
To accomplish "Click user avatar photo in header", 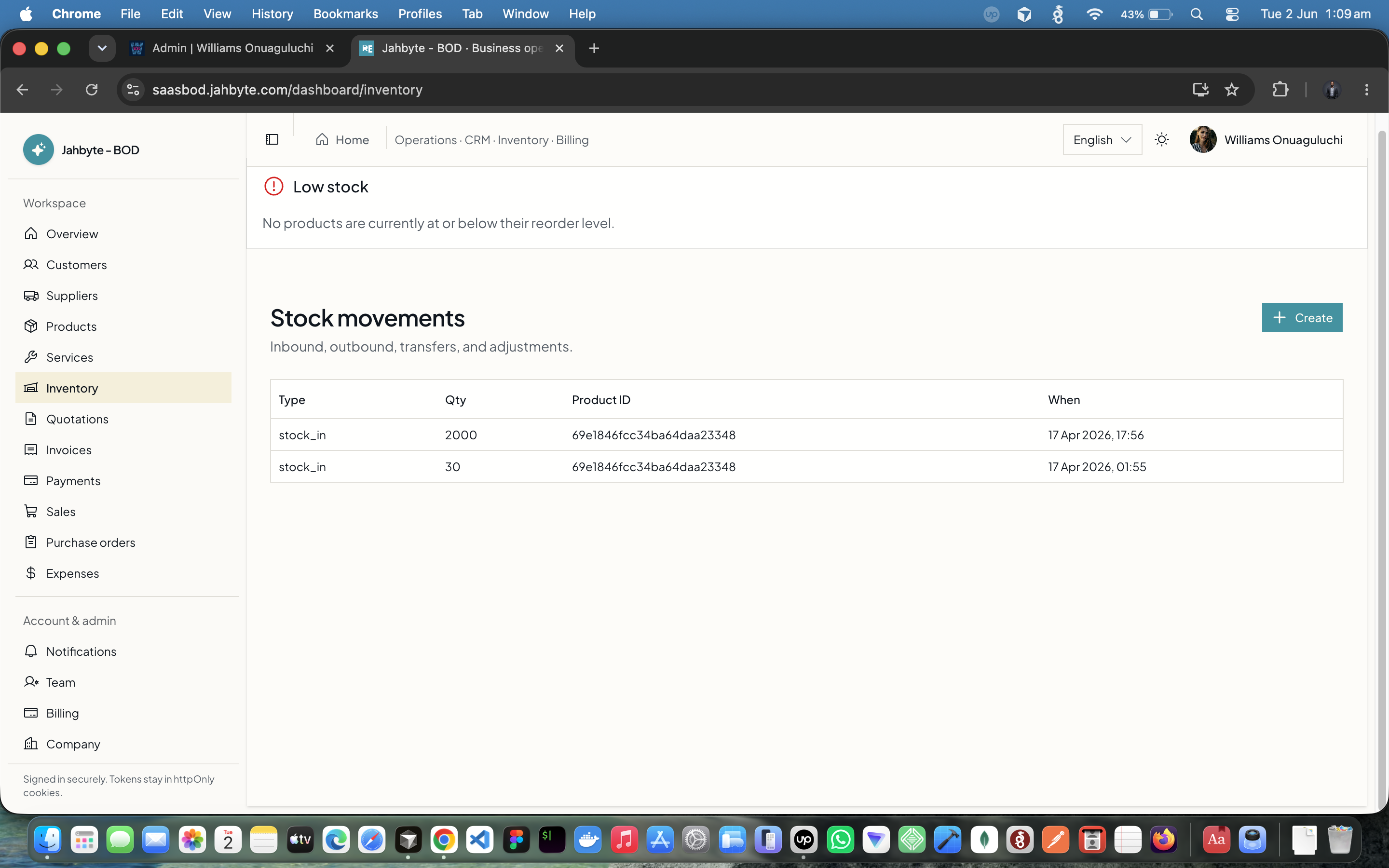I will coord(1202,139).
